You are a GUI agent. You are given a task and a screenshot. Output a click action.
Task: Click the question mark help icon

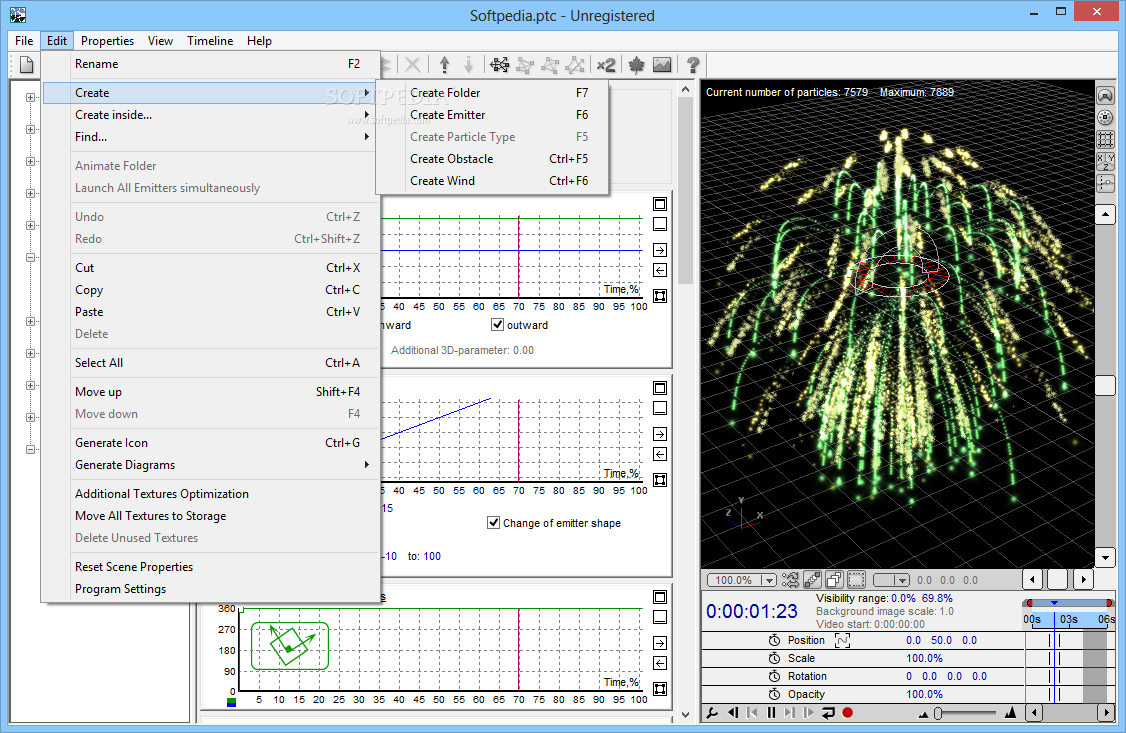click(x=693, y=65)
